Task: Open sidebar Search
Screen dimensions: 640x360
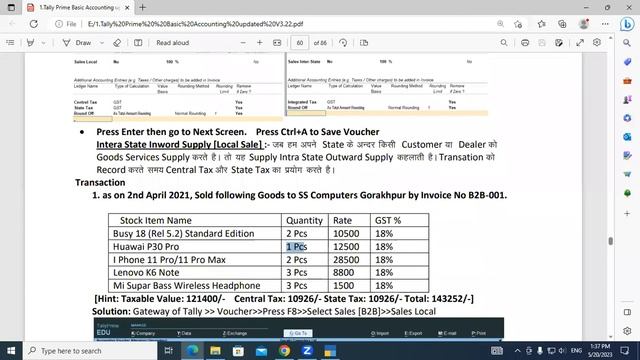Action: coord(627,42)
